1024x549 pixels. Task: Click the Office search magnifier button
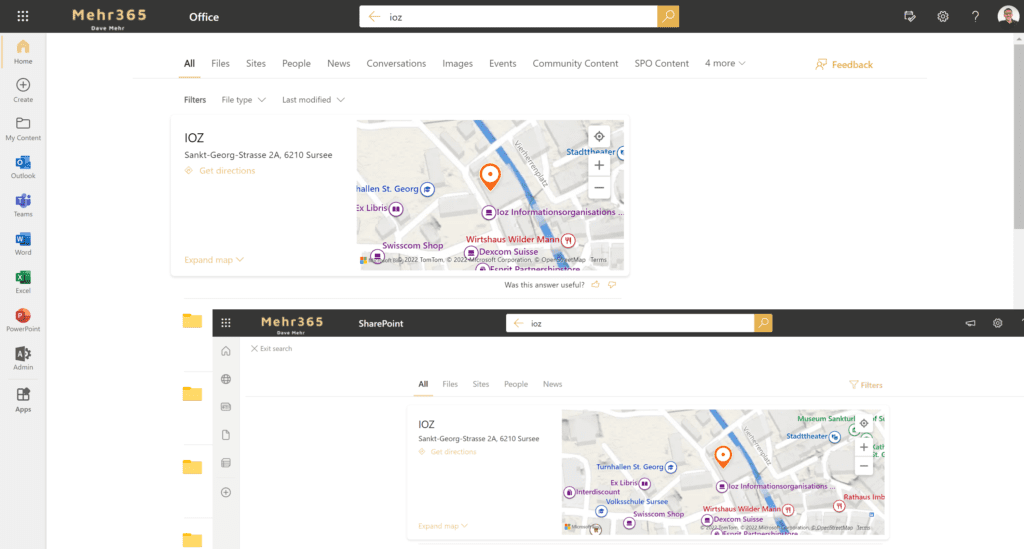[x=668, y=16]
